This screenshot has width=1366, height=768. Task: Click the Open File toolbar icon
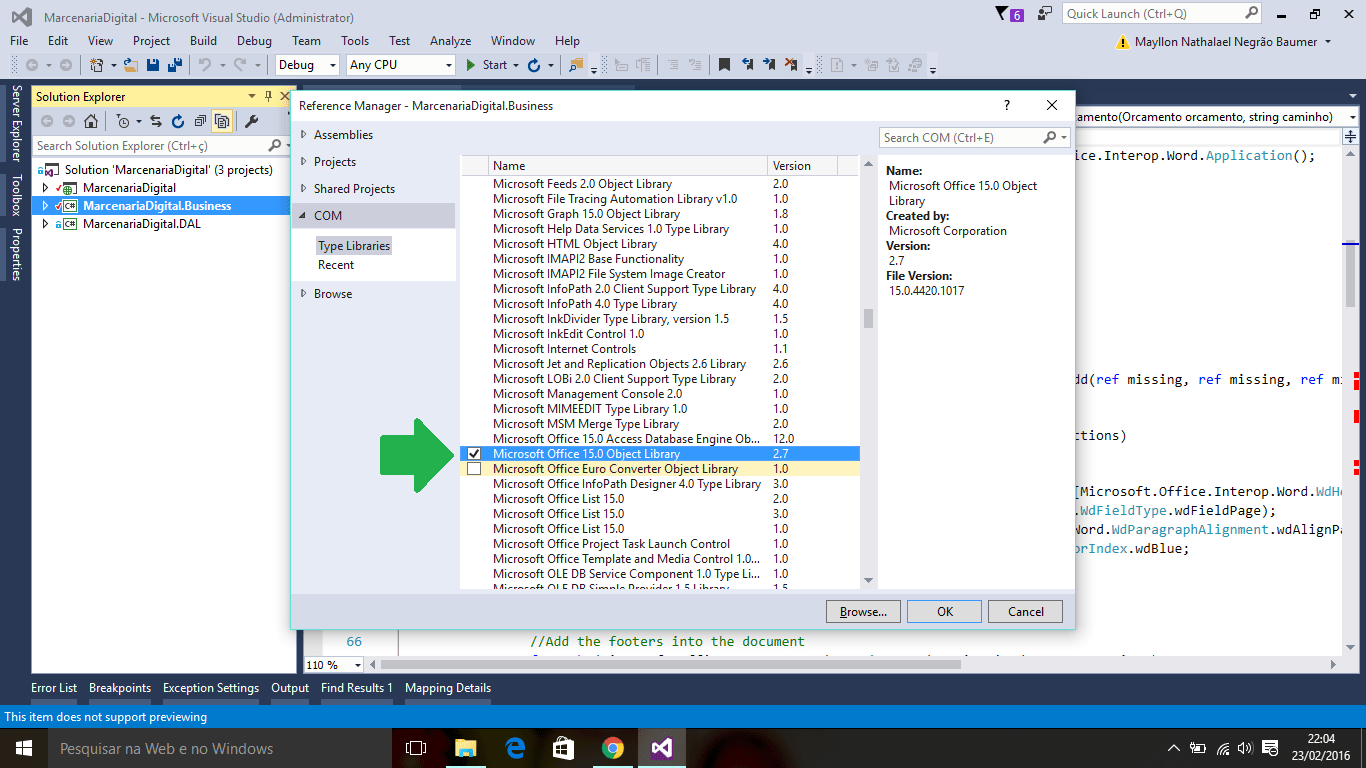130,65
